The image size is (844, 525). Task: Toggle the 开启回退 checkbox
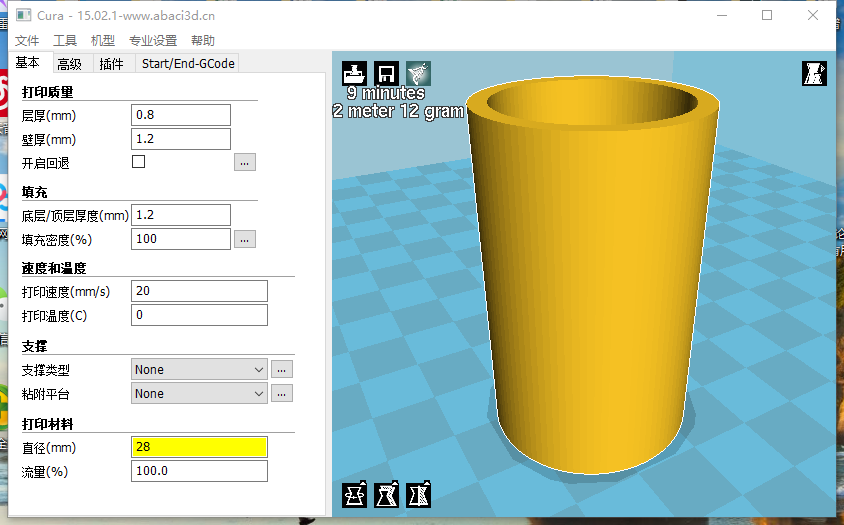139,162
